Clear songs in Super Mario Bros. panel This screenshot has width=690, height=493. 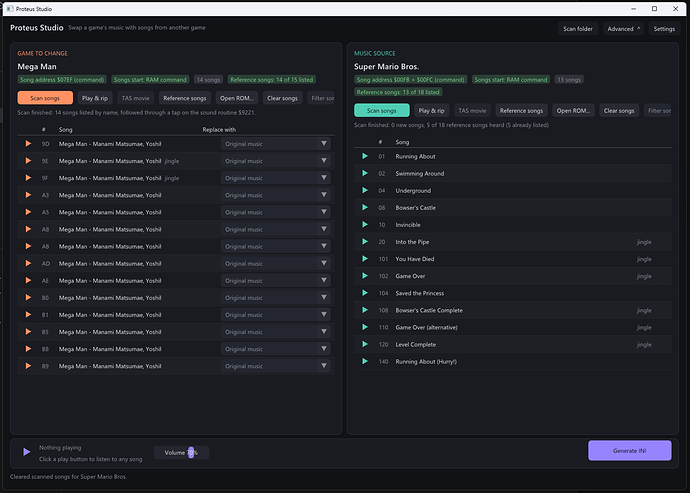point(619,110)
